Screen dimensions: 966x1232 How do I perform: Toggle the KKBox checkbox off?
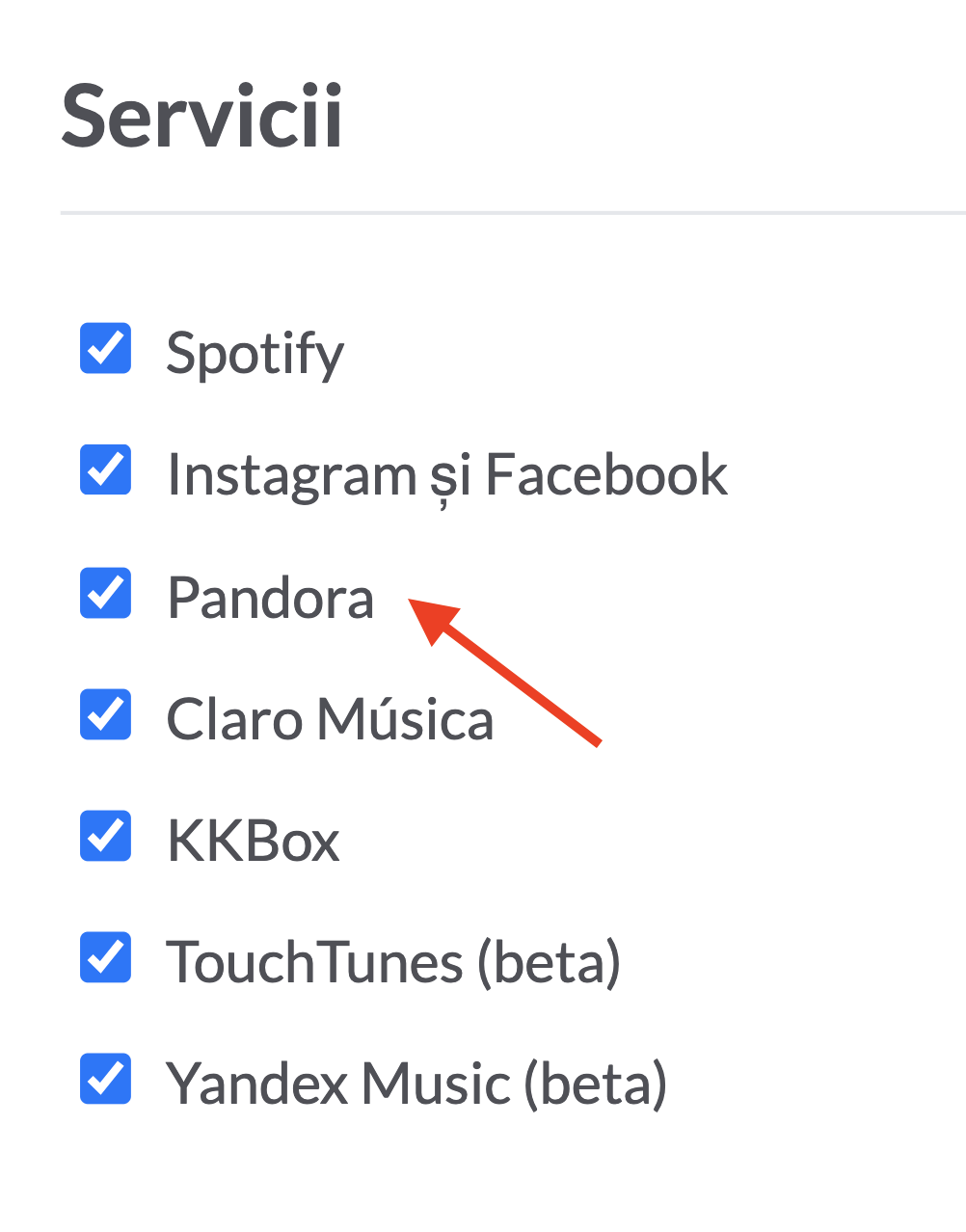pyautogui.click(x=105, y=836)
